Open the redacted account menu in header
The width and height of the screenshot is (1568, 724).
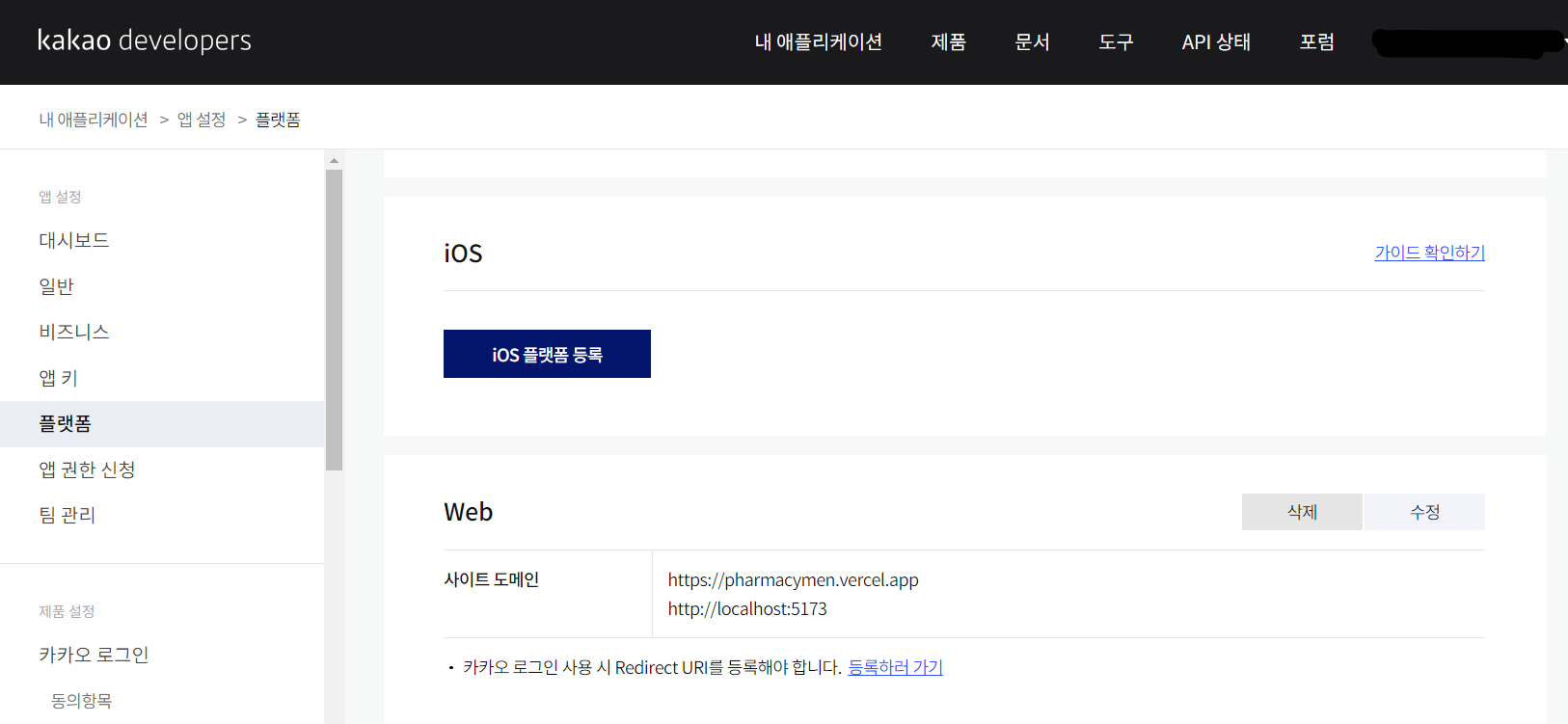click(1468, 43)
